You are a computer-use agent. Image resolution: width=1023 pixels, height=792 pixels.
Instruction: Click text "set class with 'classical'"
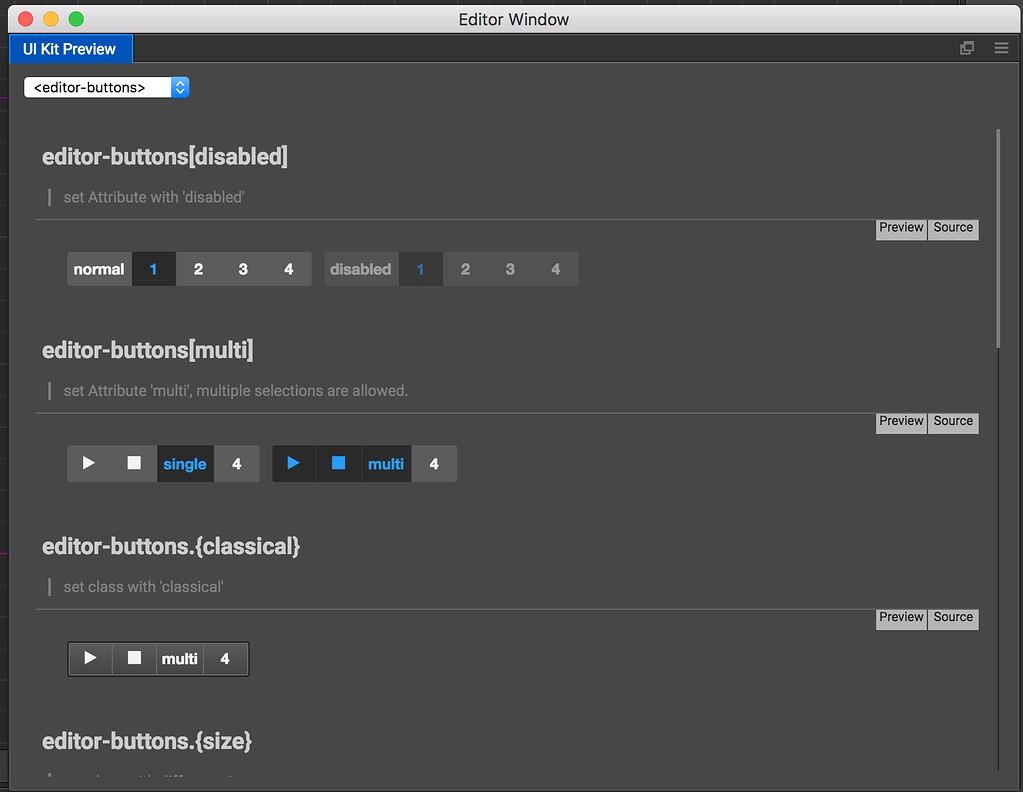(144, 586)
